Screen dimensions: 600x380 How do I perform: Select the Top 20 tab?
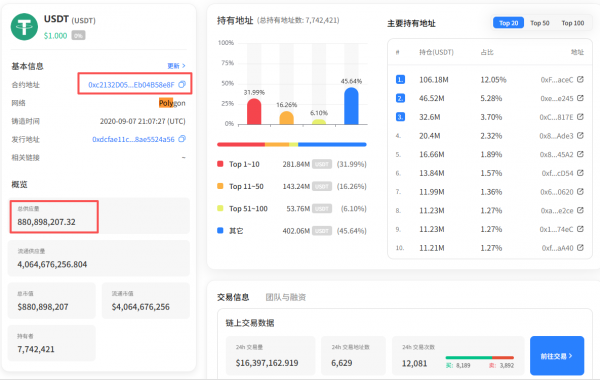click(x=508, y=23)
